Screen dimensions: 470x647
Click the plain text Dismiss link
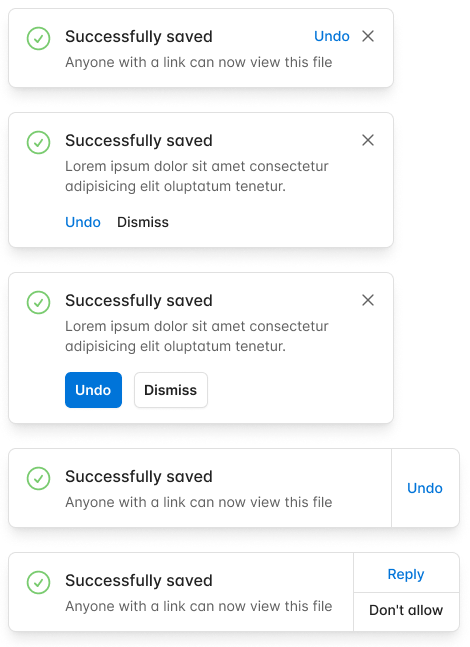tap(143, 222)
